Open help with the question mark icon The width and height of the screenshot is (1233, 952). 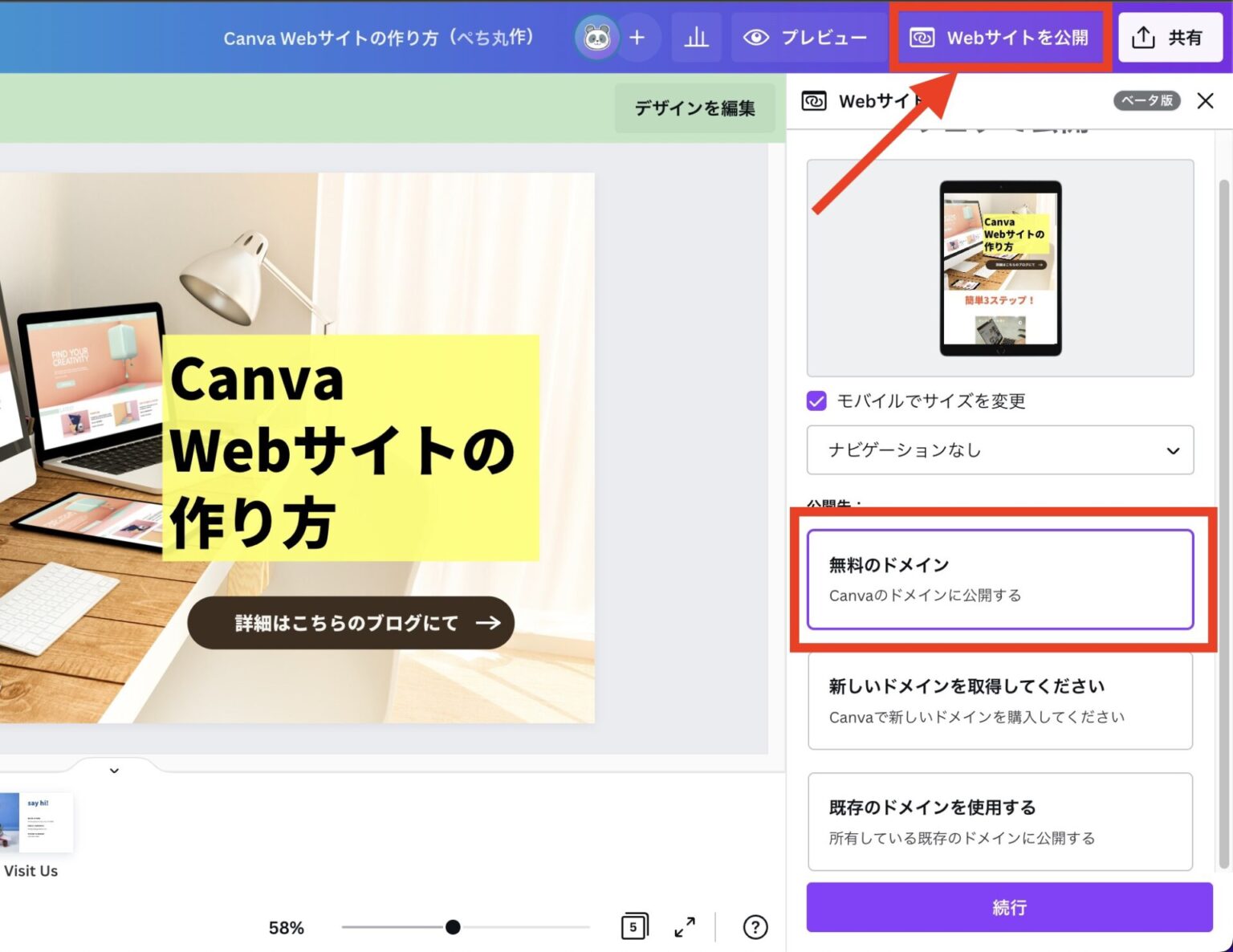(x=755, y=926)
